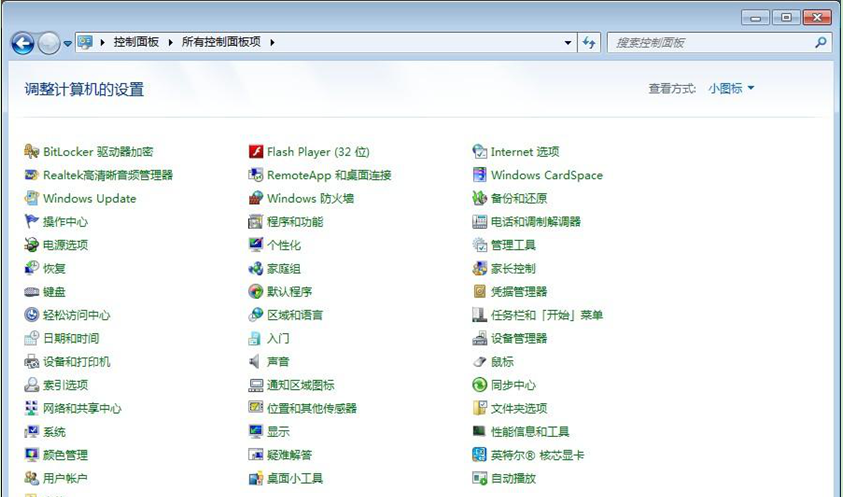Open the 日期和时间 icon
The width and height of the screenshot is (843, 497).
32,338
